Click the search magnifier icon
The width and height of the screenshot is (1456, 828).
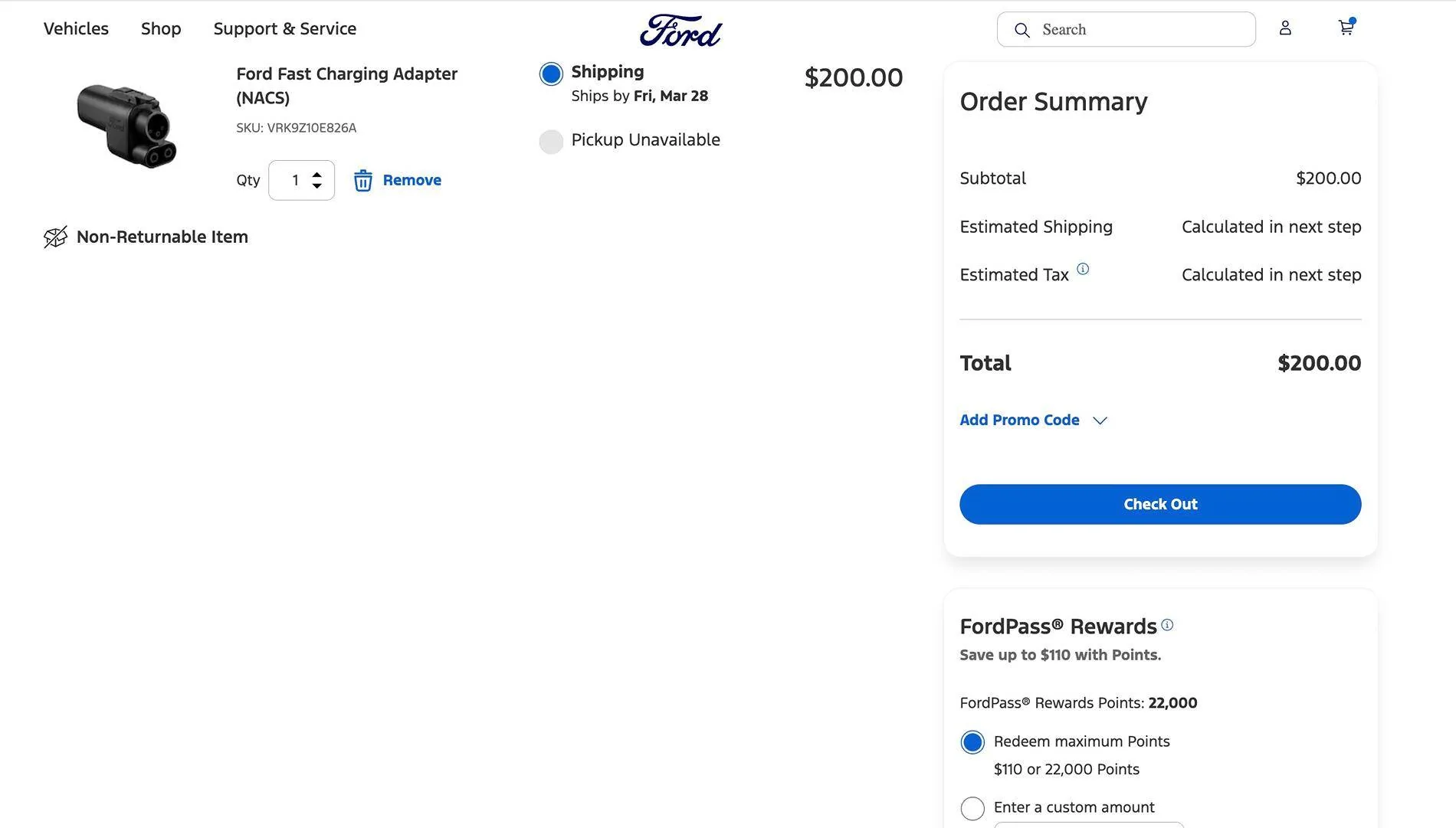pyautogui.click(x=1021, y=30)
